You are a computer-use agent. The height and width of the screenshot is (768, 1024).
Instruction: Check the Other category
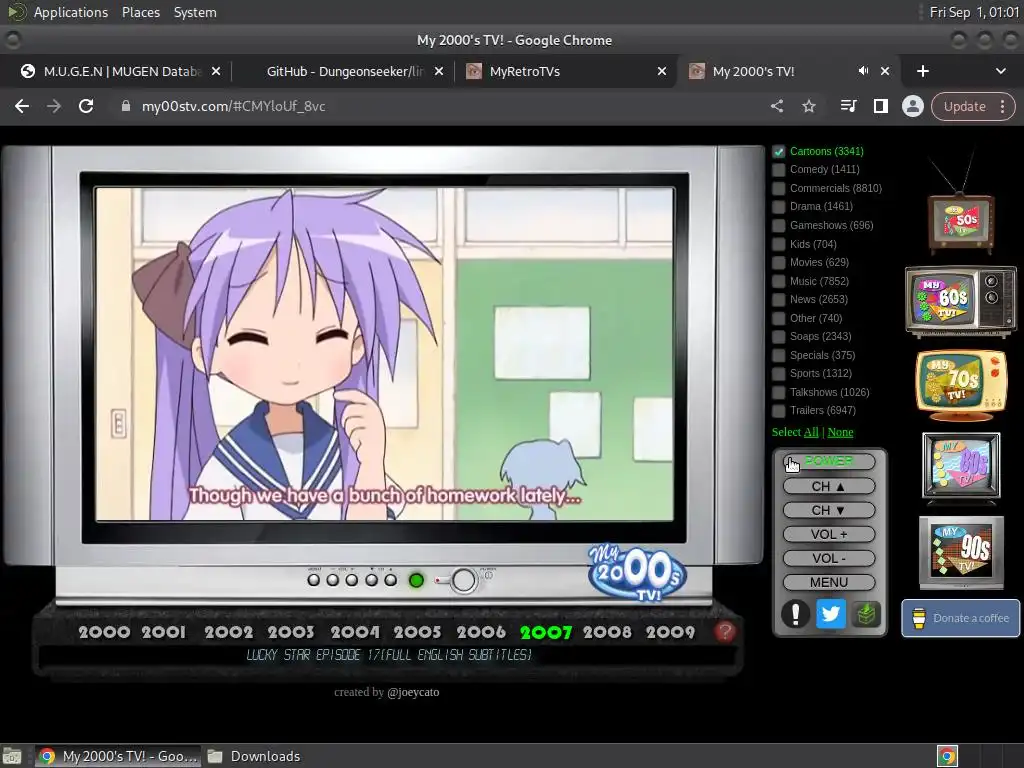coord(778,319)
